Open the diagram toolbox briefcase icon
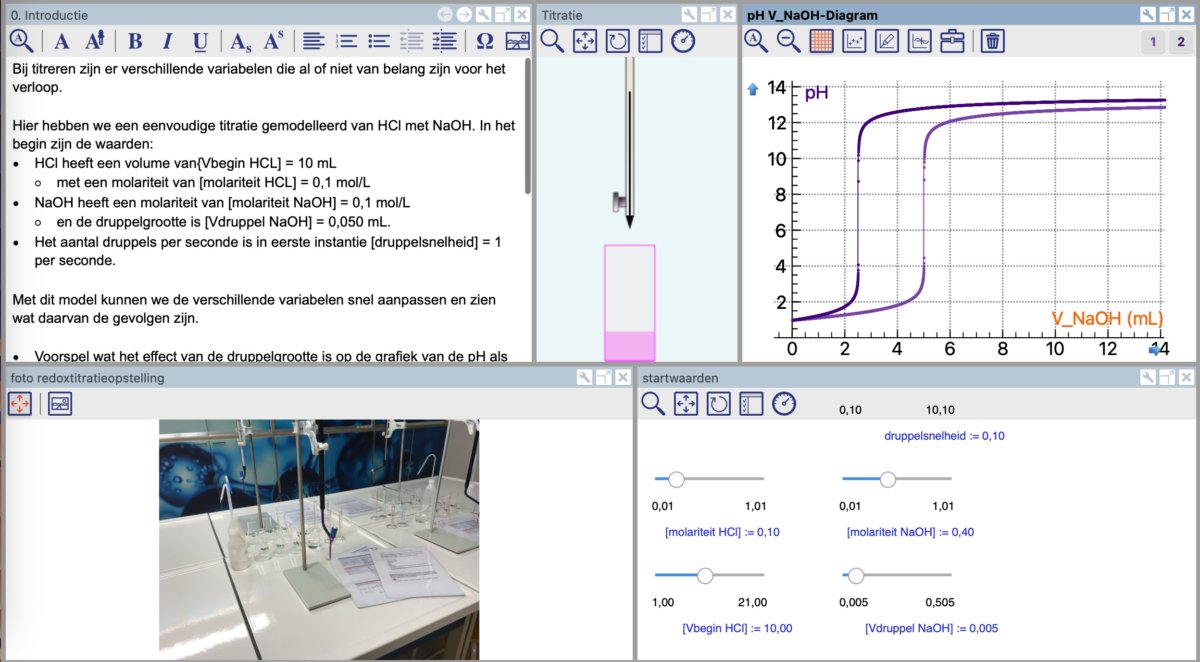The image size is (1200, 662). [x=953, y=41]
